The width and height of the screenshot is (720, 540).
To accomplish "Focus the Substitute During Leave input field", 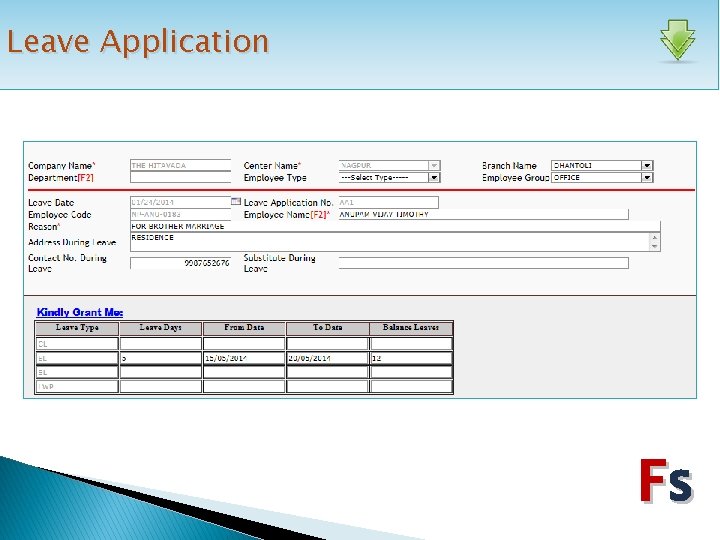I will [x=484, y=263].
